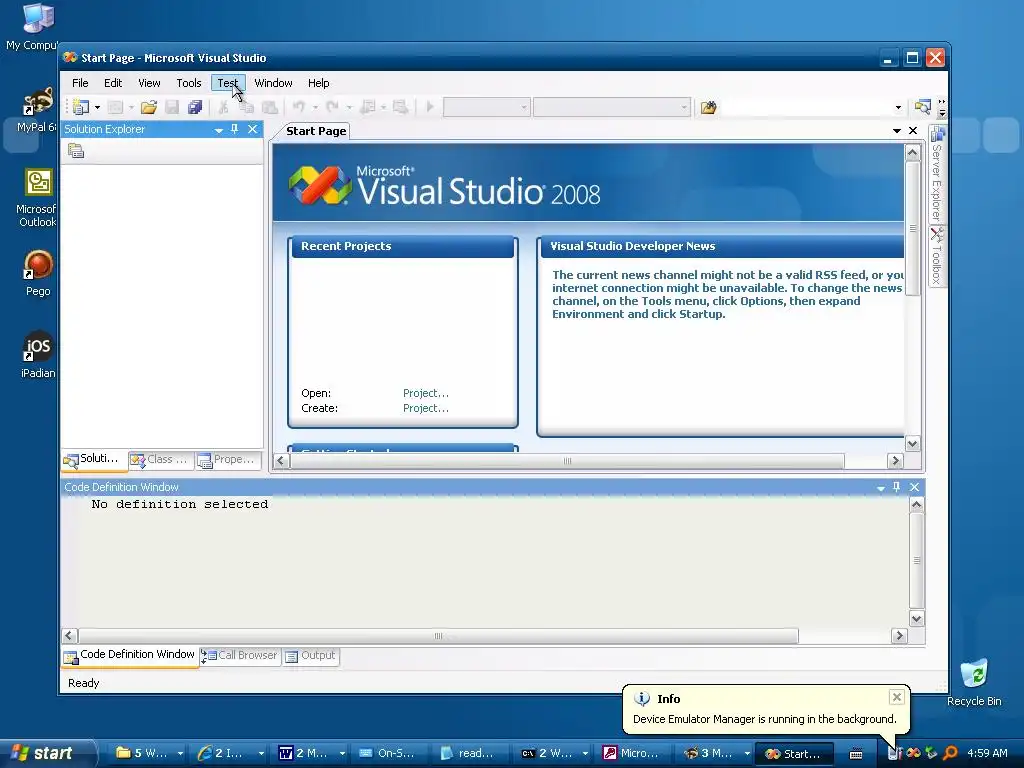Switch to the Output tab

(x=311, y=656)
